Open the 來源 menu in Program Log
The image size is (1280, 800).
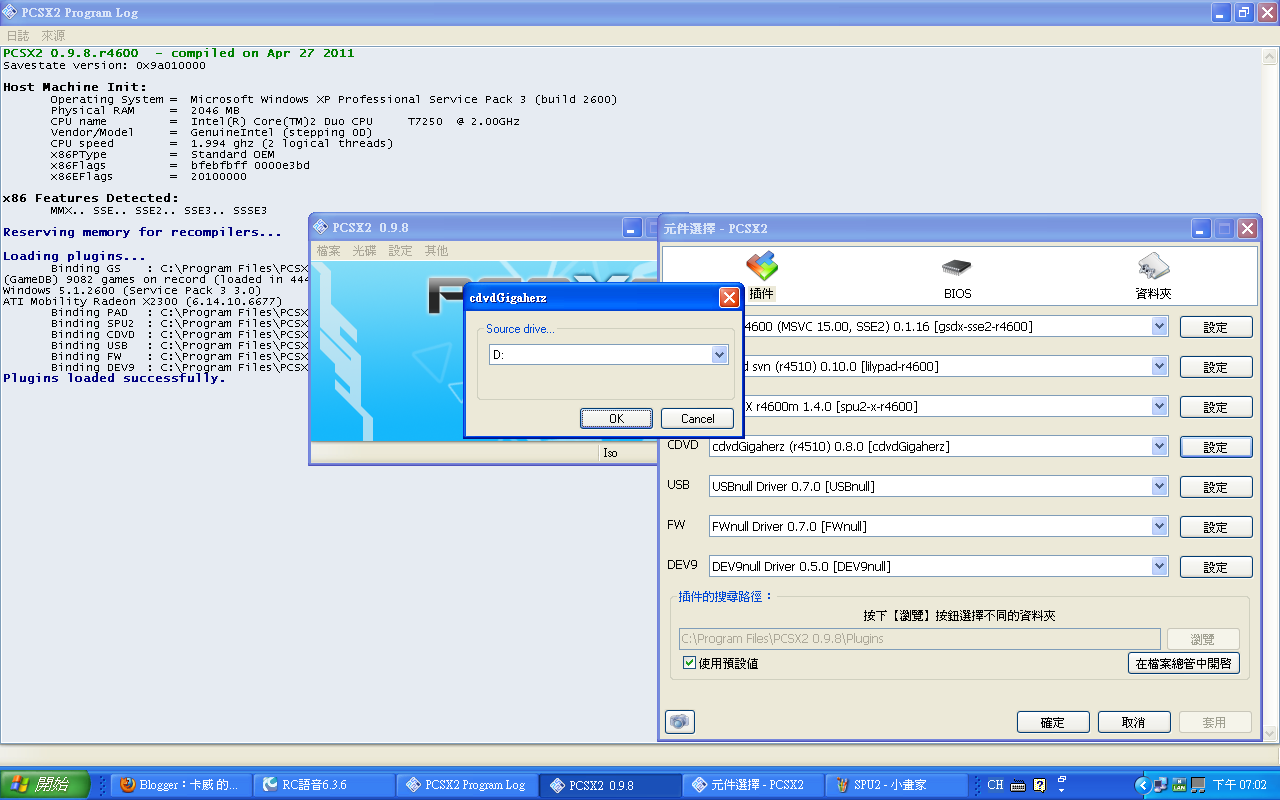(x=53, y=35)
